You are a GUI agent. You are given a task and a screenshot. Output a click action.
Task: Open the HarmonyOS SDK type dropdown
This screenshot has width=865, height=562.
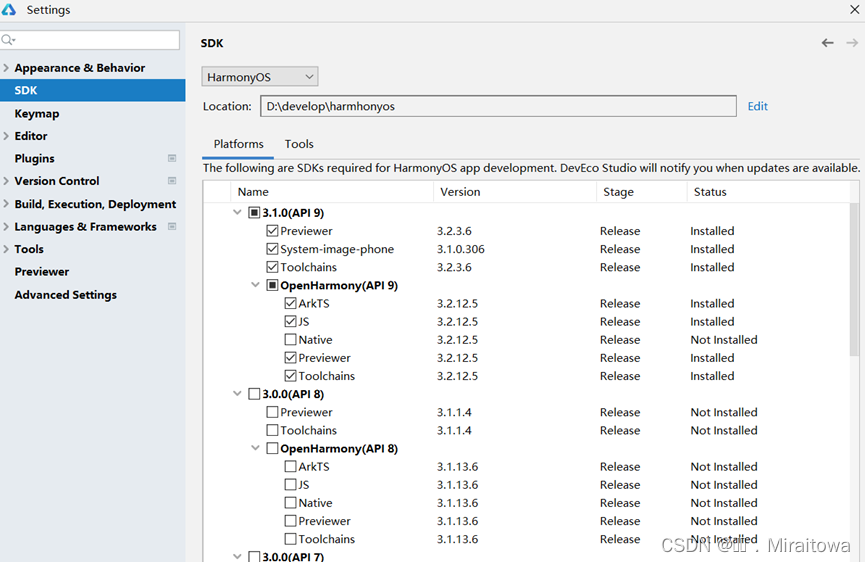click(x=260, y=77)
